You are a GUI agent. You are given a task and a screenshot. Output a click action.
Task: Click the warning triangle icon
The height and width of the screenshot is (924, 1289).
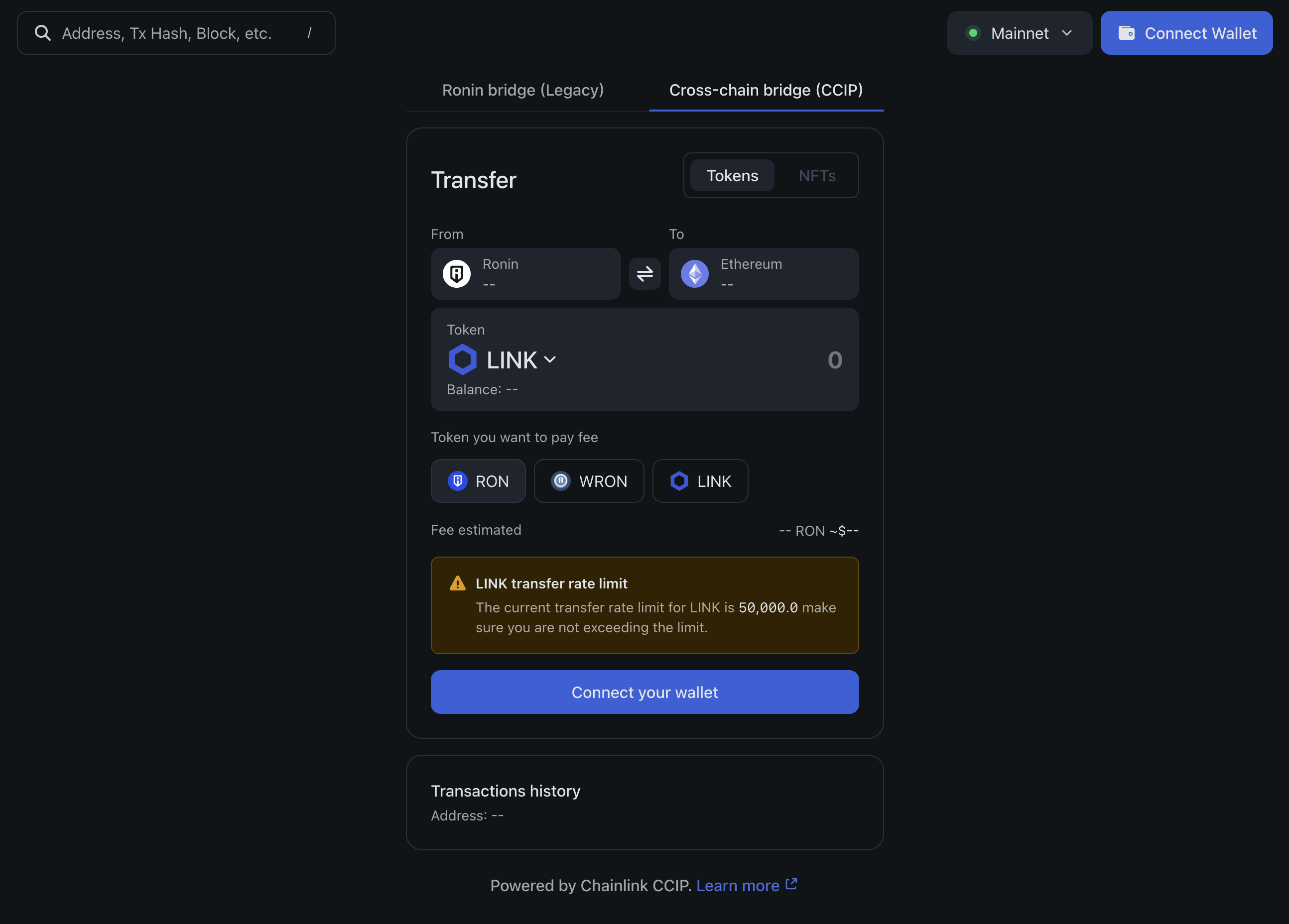[x=458, y=583]
